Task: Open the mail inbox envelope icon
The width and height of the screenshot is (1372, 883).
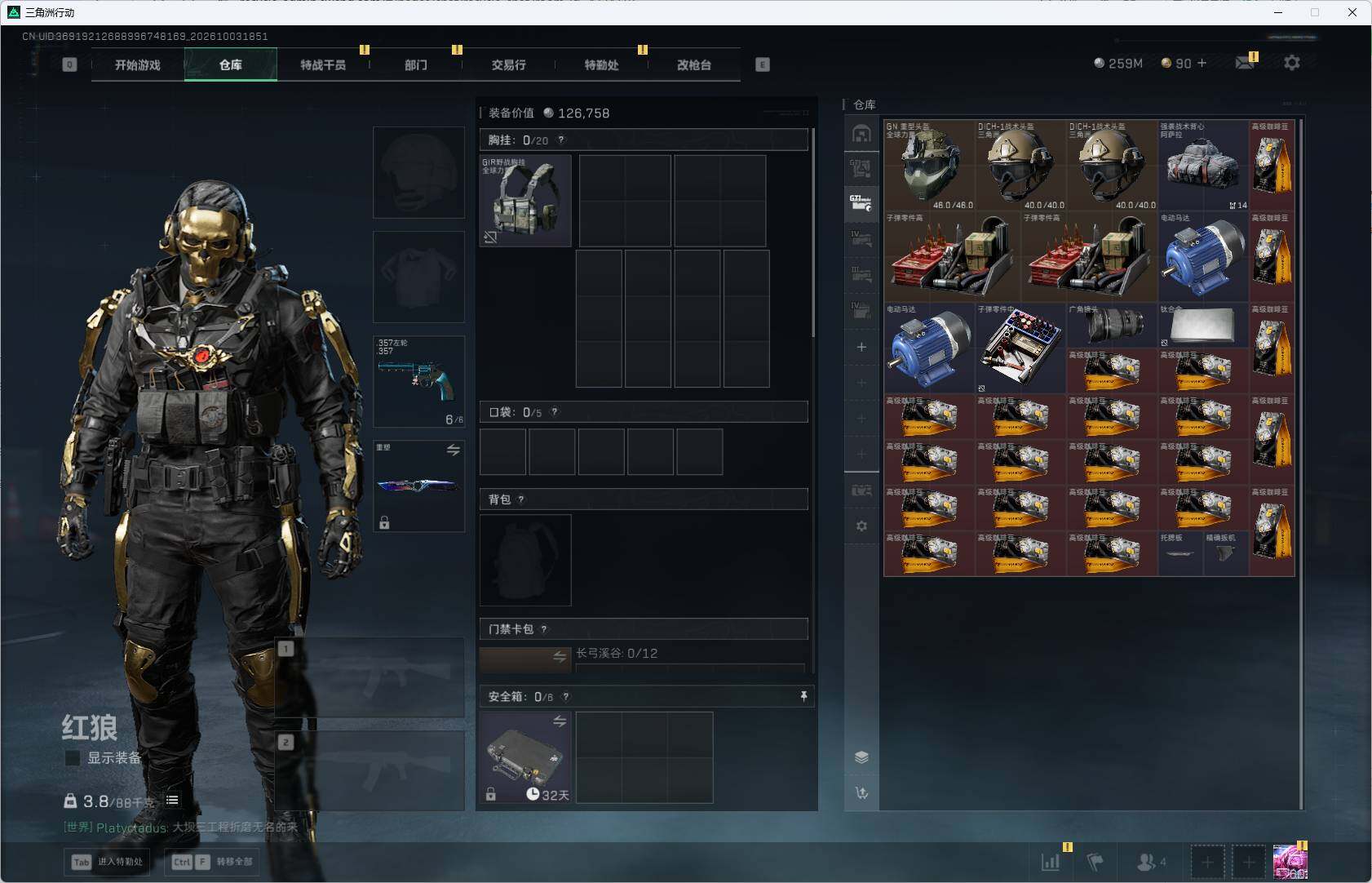Action: pyautogui.click(x=1245, y=63)
